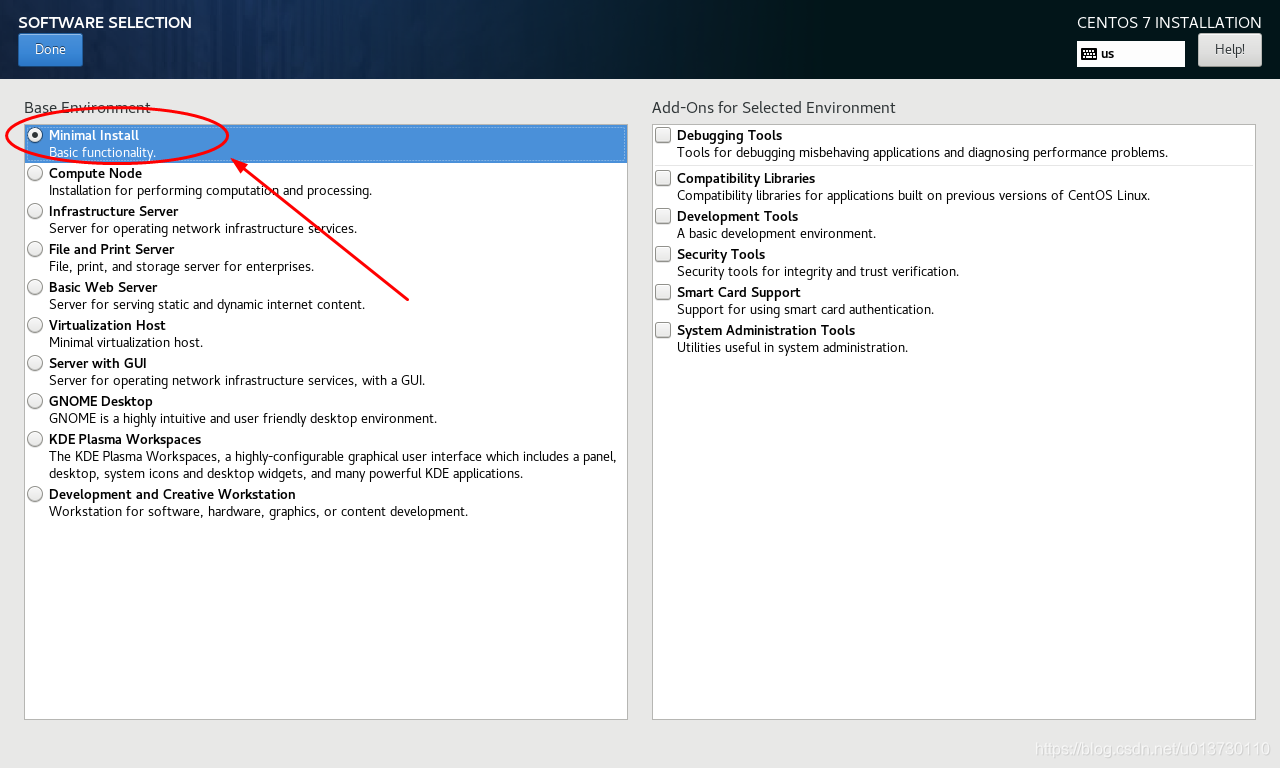Click 'Server for operating network infrastructure services.' text
This screenshot has width=1280, height=768.
coord(203,228)
